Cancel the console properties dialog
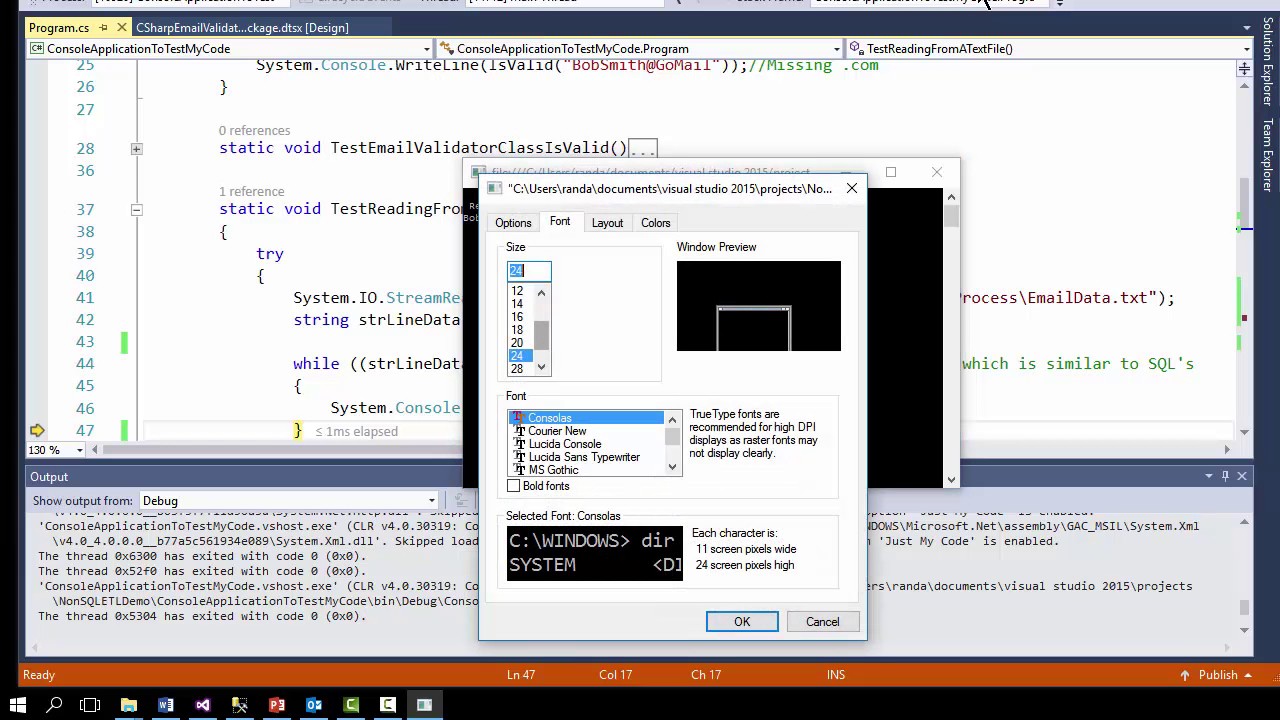The width and height of the screenshot is (1280, 720). (823, 622)
